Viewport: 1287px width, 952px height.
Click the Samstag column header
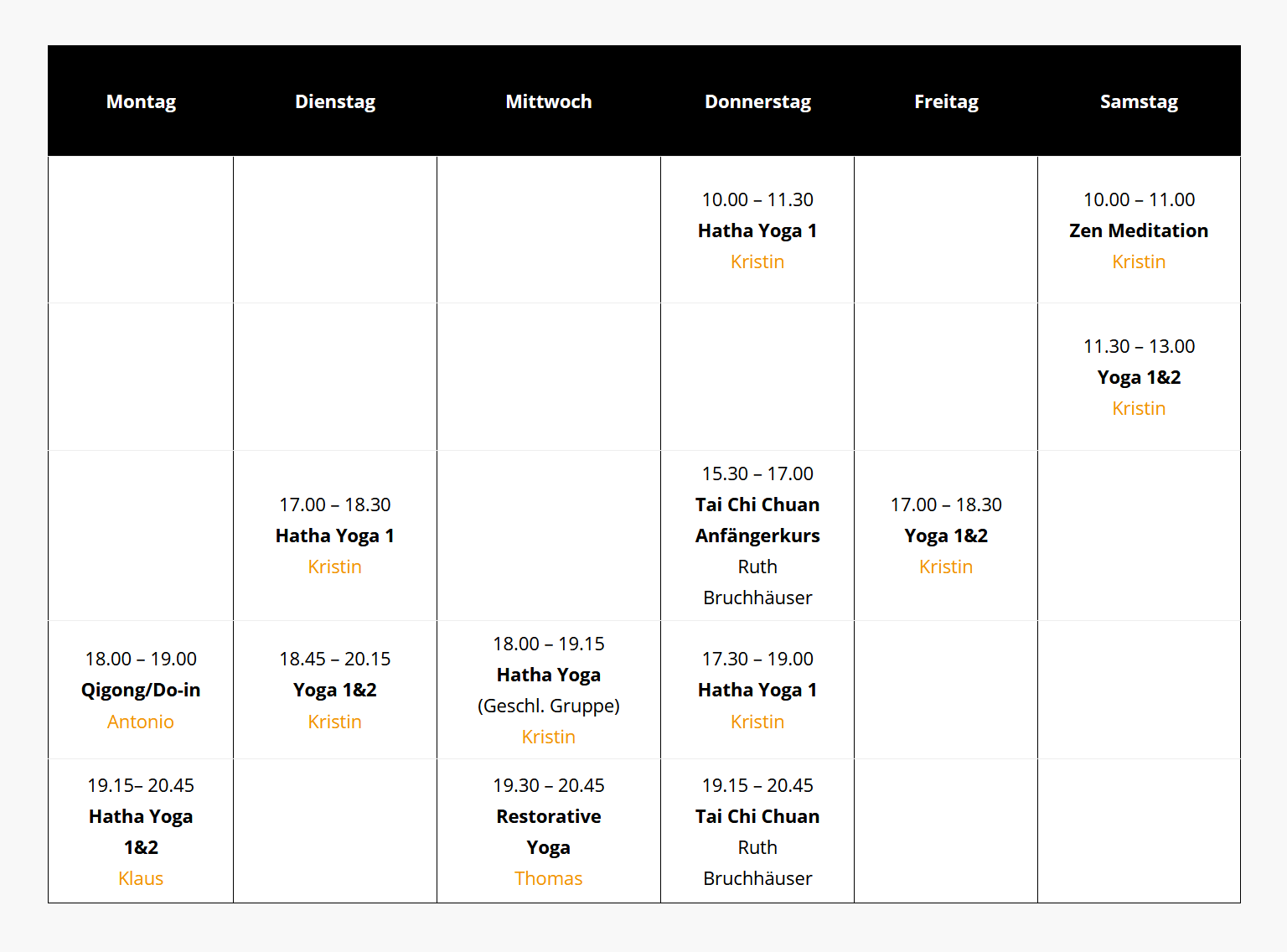point(1139,101)
